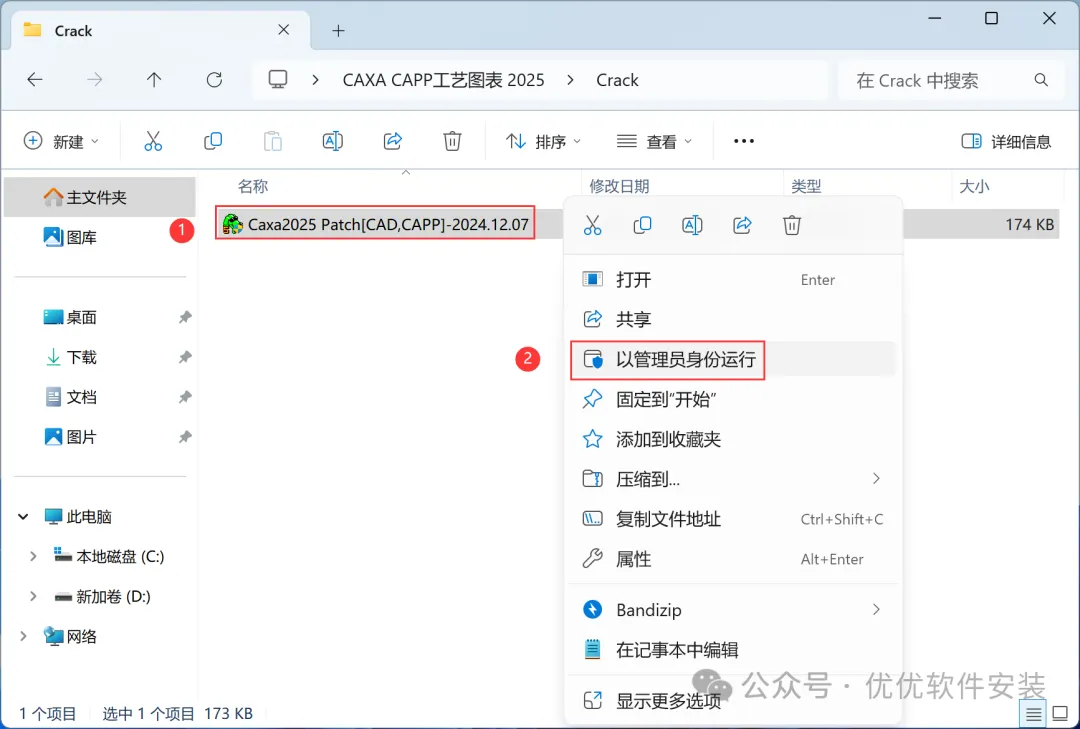Image resolution: width=1080 pixels, height=729 pixels.
Task: Open the 排序 sort dropdown
Action: coord(543,141)
